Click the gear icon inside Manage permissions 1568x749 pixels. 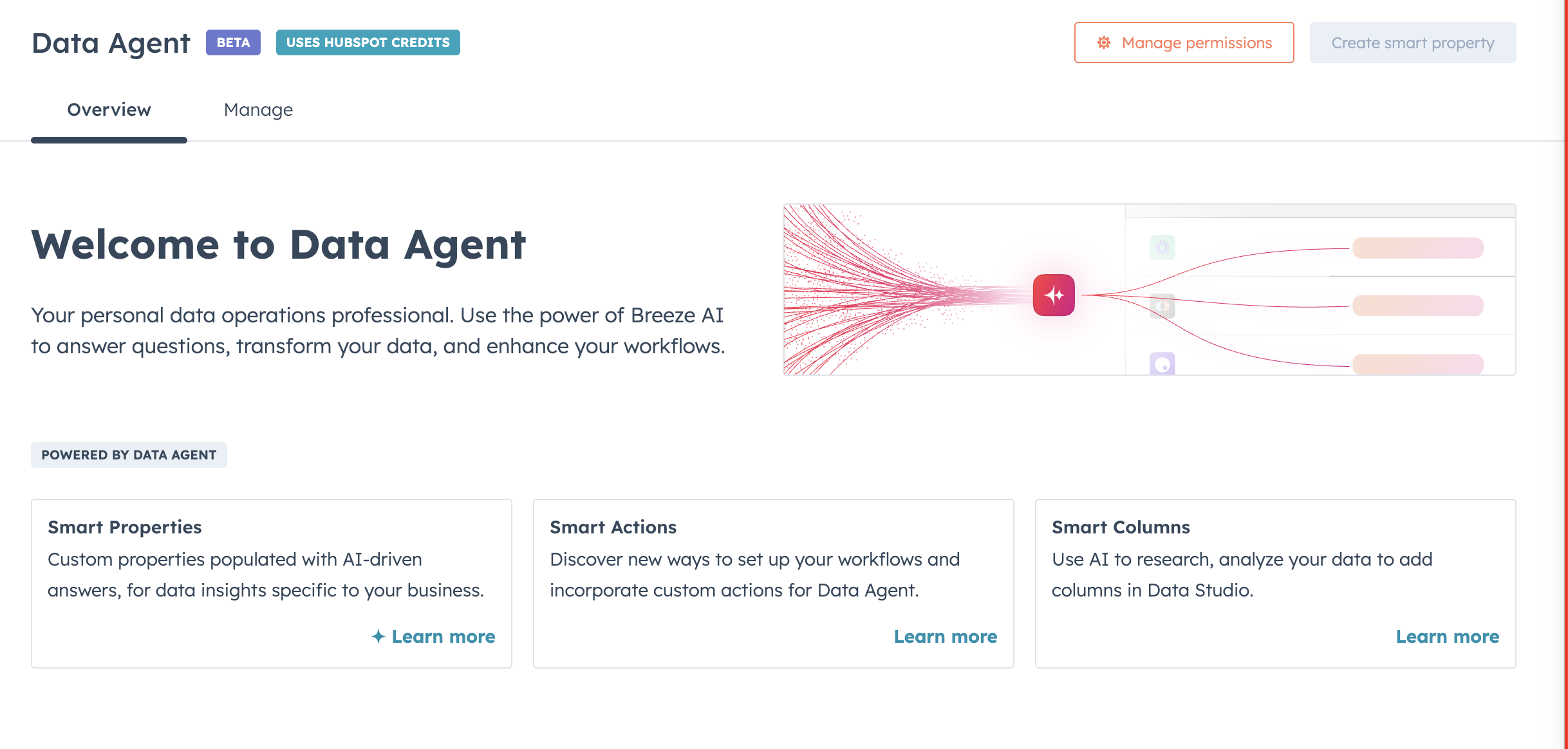click(1103, 42)
